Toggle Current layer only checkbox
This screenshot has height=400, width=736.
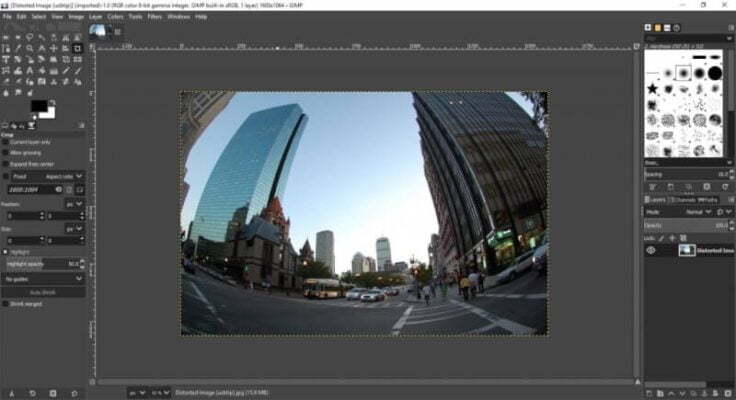(x=6, y=142)
